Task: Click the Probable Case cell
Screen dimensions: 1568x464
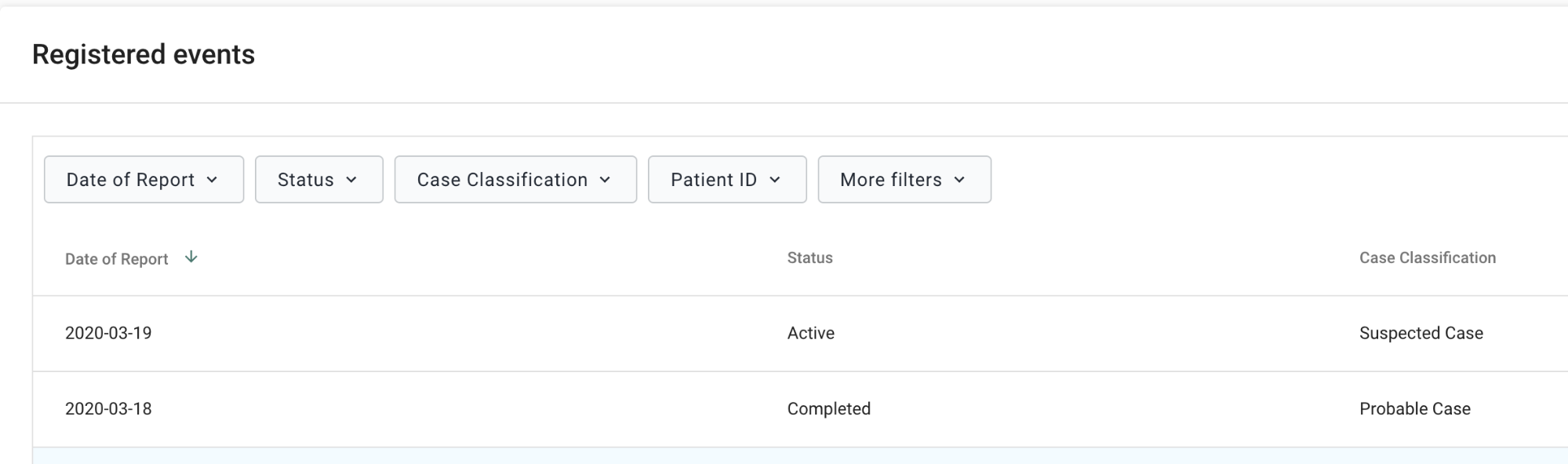Action: [x=1415, y=409]
